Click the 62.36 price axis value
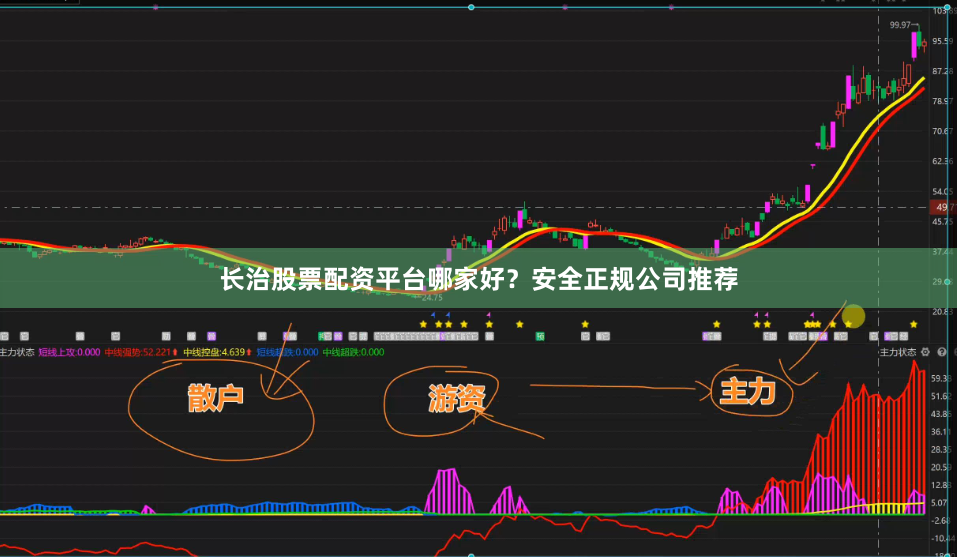 [943, 161]
